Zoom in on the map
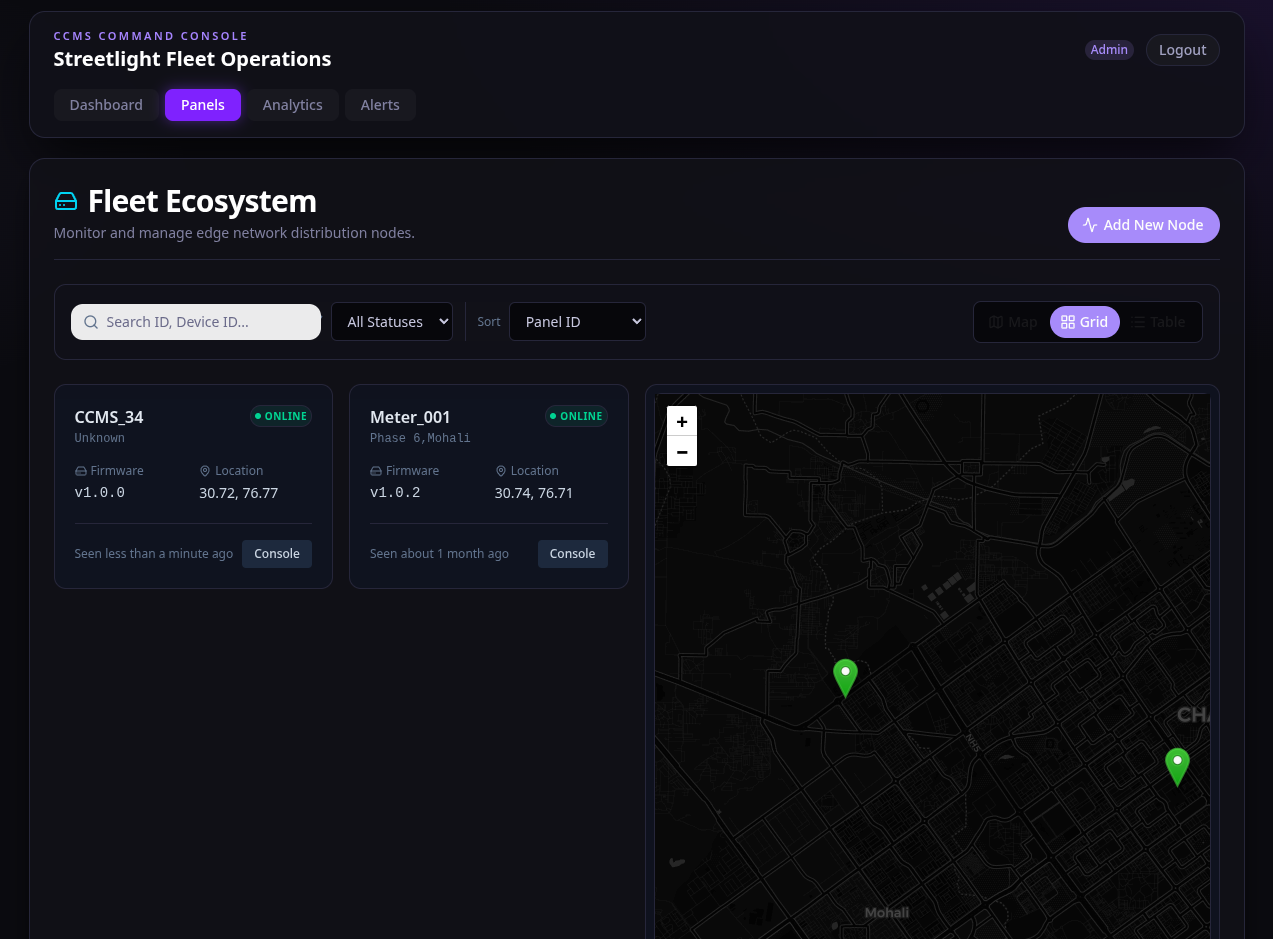This screenshot has width=1273, height=939. pos(682,421)
